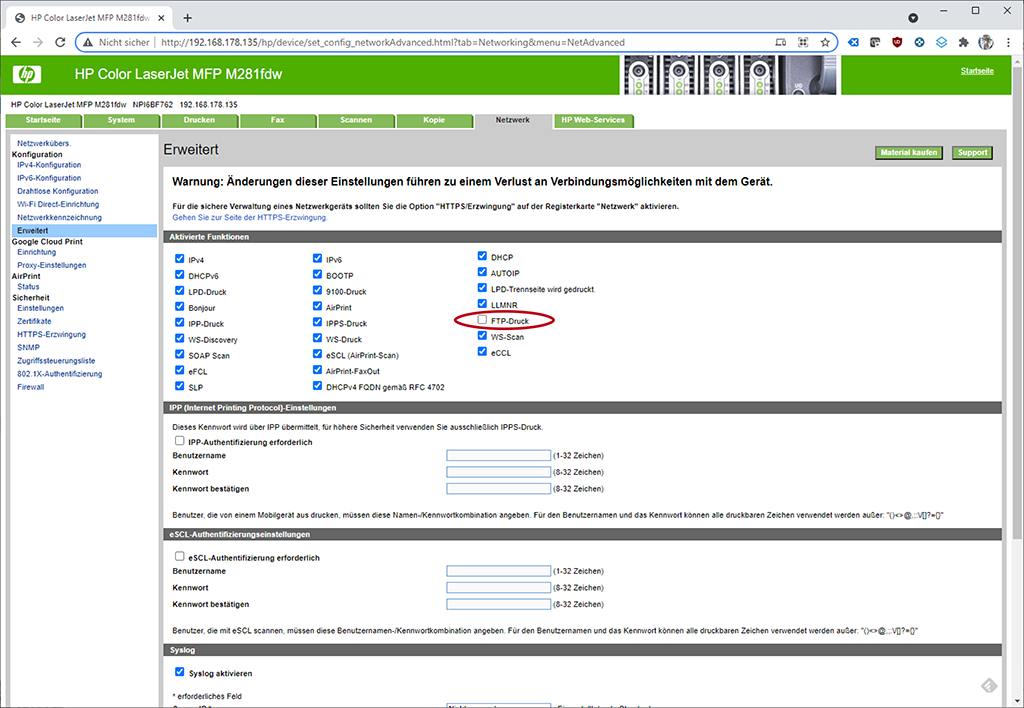The width and height of the screenshot is (1024, 708).
Task: Tick IPP-Authentifizierung erforderlich
Action: tap(180, 440)
